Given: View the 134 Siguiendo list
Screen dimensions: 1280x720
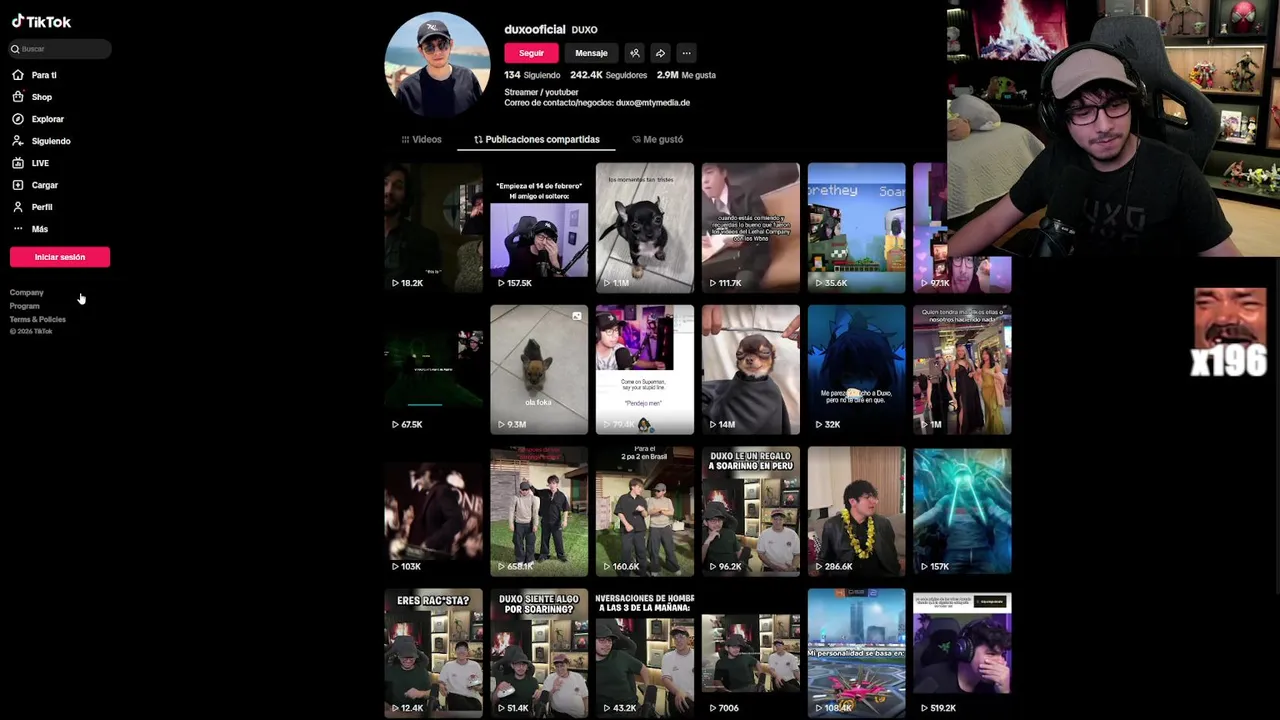Looking at the screenshot, I should [532, 75].
